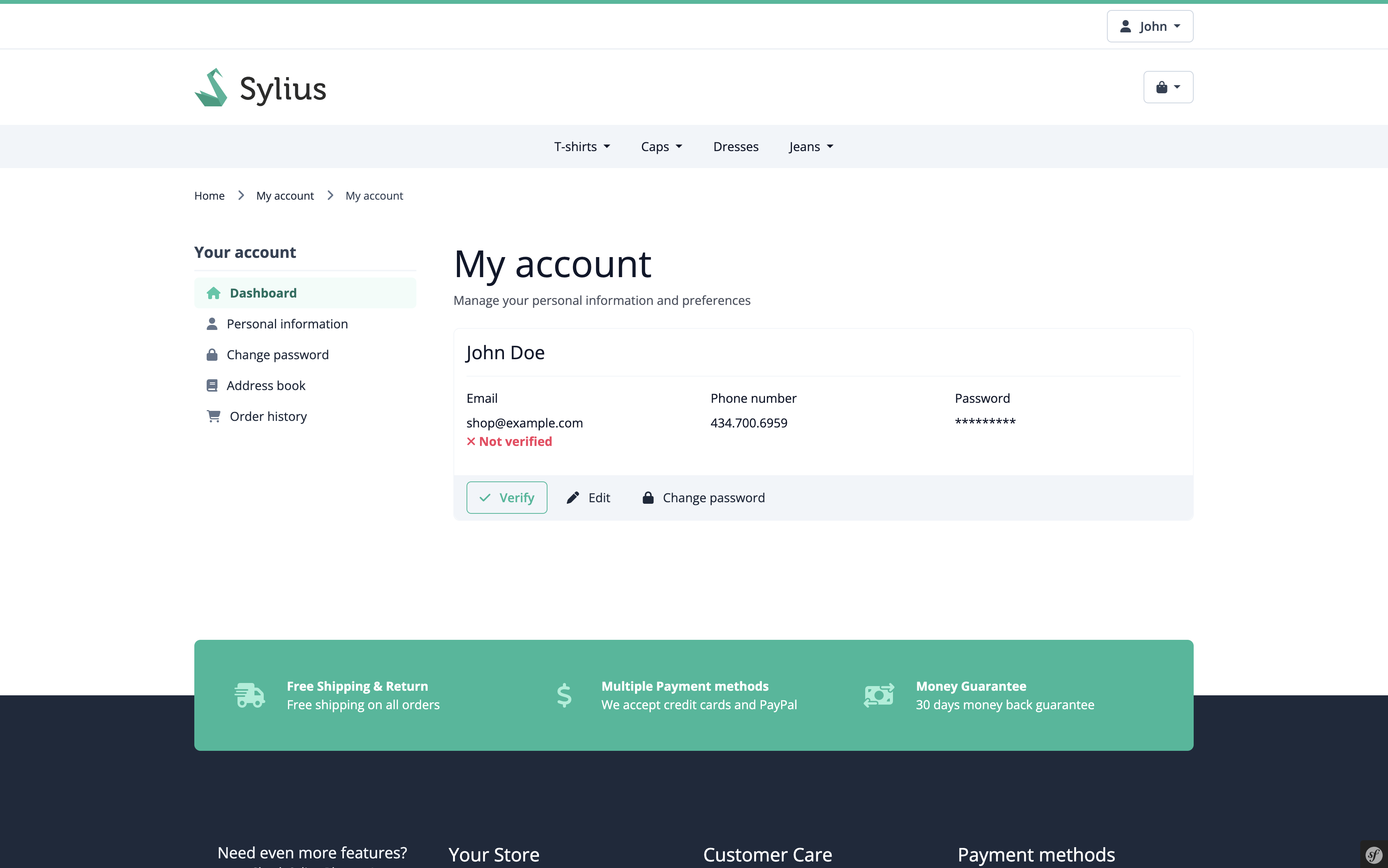
Task: Open the Dresses category
Action: pyautogui.click(x=735, y=147)
